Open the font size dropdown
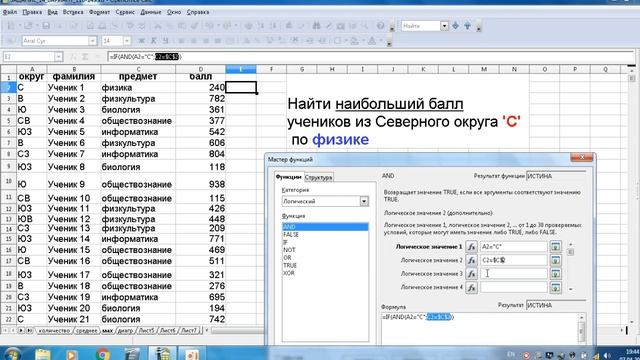This screenshot has width=640, height=360. tap(127, 41)
